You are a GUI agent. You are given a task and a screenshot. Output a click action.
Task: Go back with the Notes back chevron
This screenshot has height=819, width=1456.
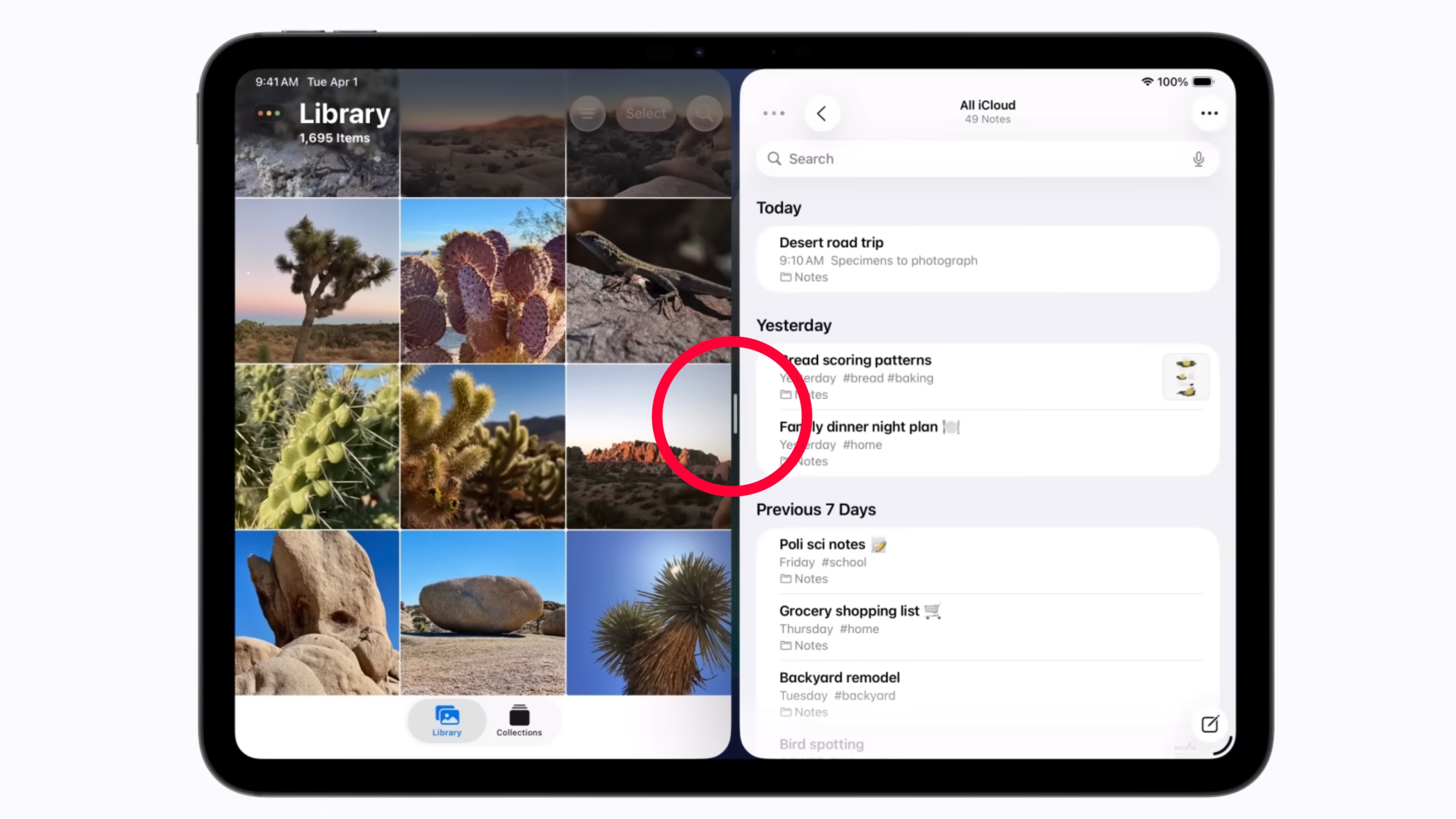[822, 114]
